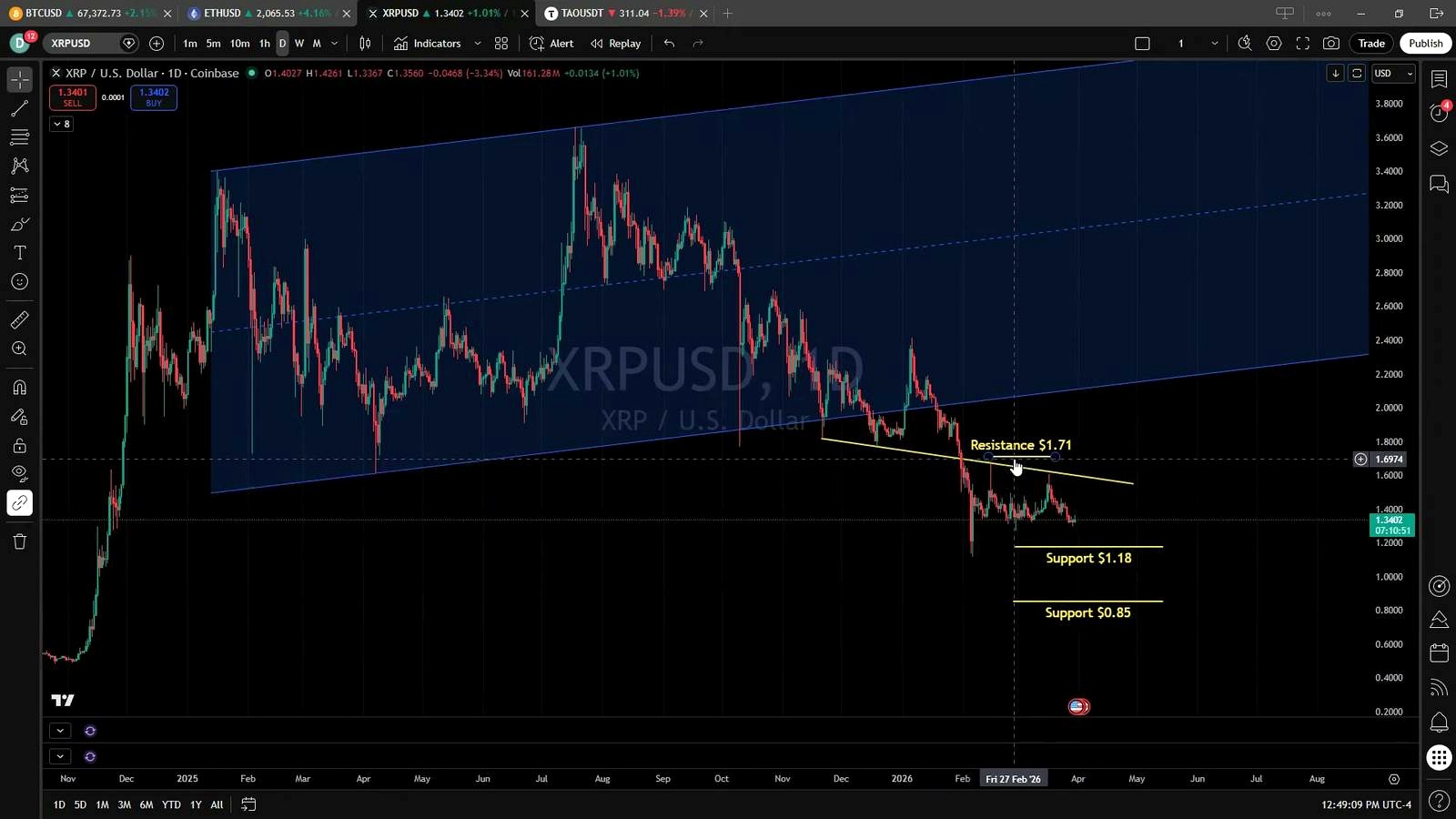Start bar Replay mode
Image resolution: width=1456 pixels, height=819 pixels.
616,43
